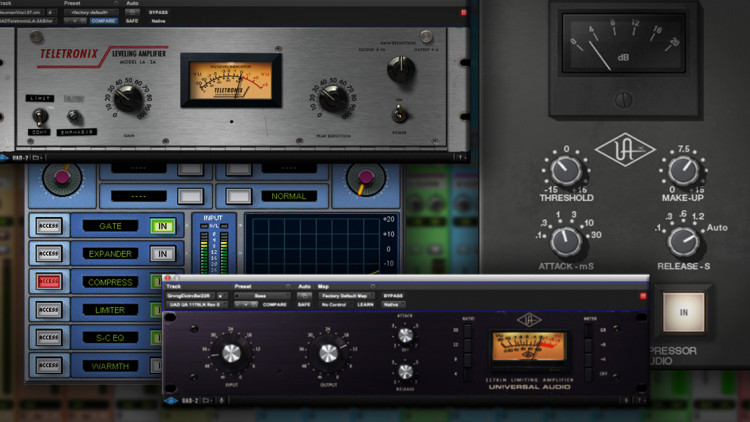Click the red target button in Teletronix header
The width and height of the screenshot is (750, 422).
(x=463, y=13)
